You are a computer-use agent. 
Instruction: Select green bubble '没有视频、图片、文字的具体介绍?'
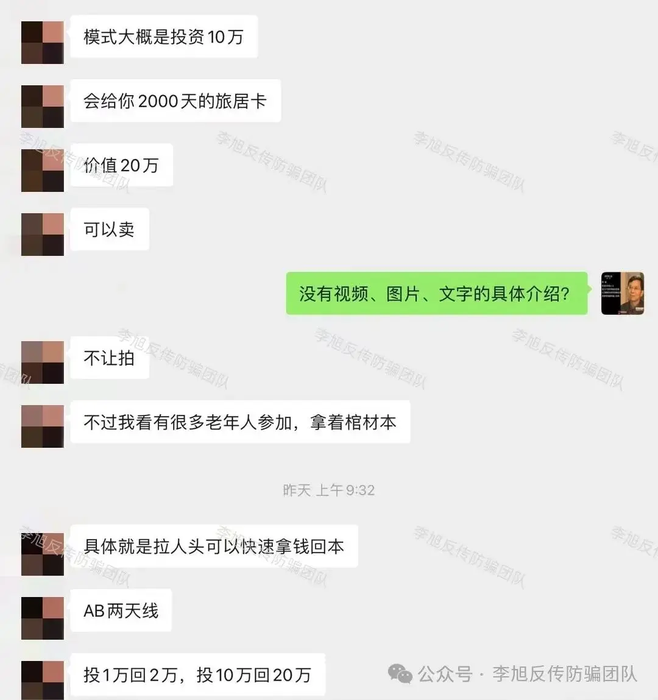click(x=437, y=293)
